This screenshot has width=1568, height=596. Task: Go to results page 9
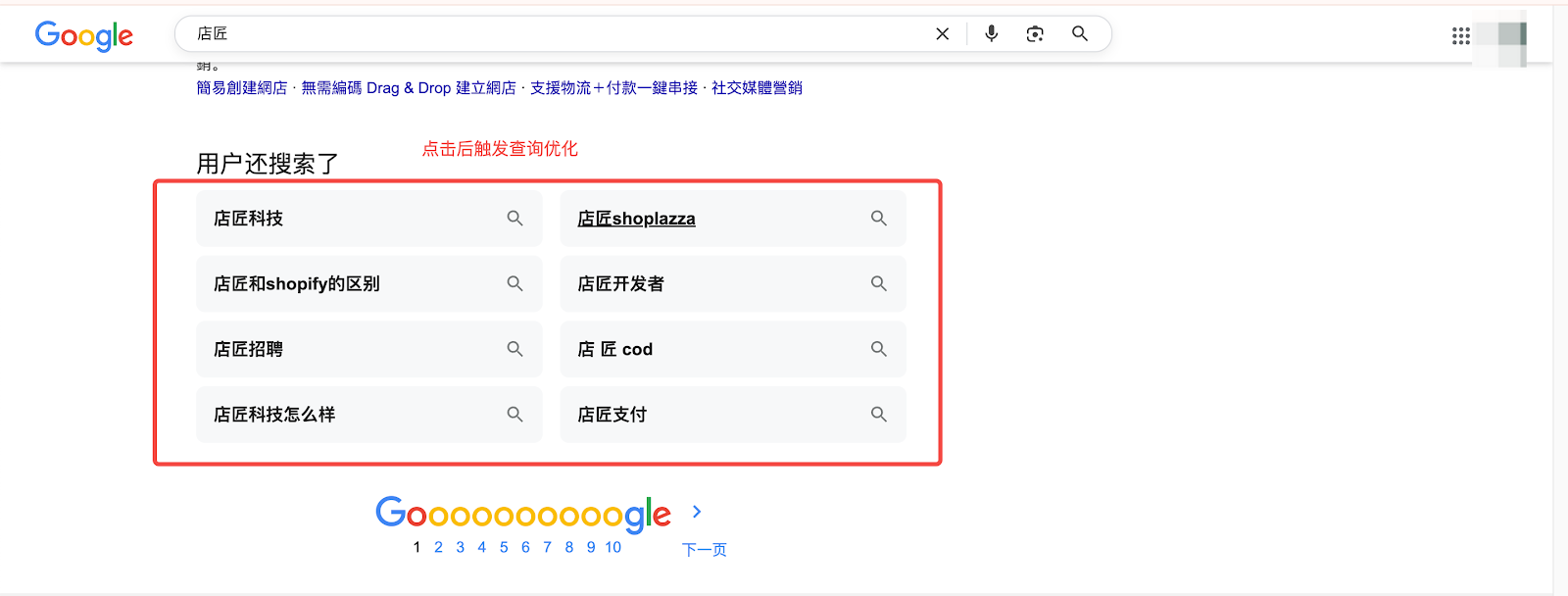point(591,547)
